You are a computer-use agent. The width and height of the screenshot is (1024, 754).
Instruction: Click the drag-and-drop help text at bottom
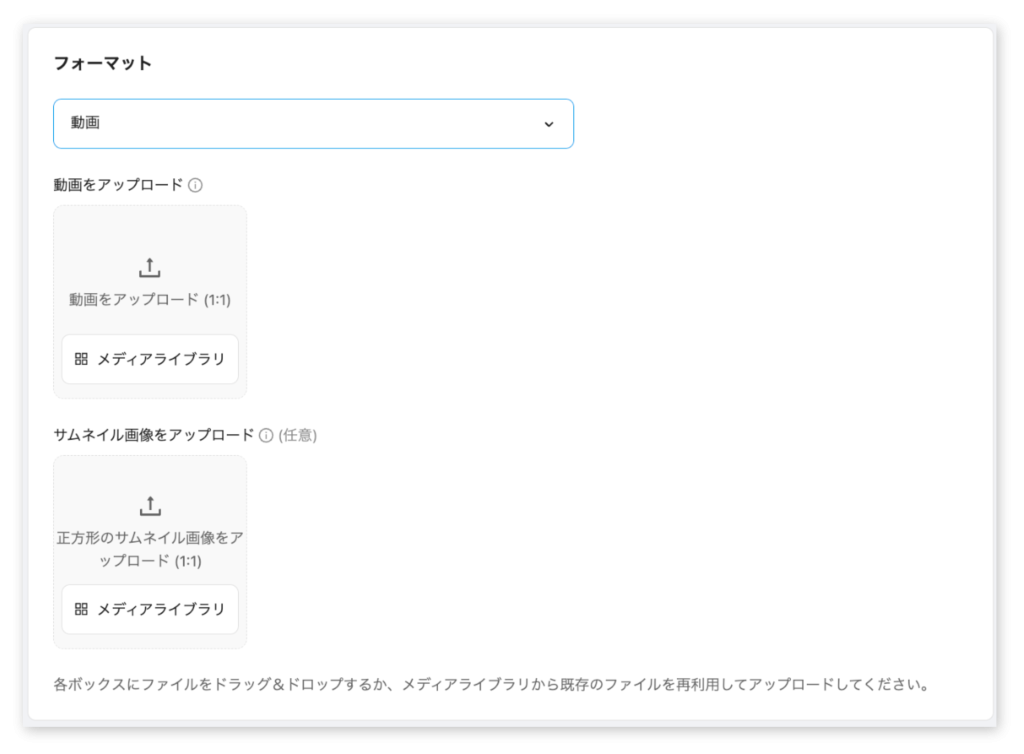(491, 686)
